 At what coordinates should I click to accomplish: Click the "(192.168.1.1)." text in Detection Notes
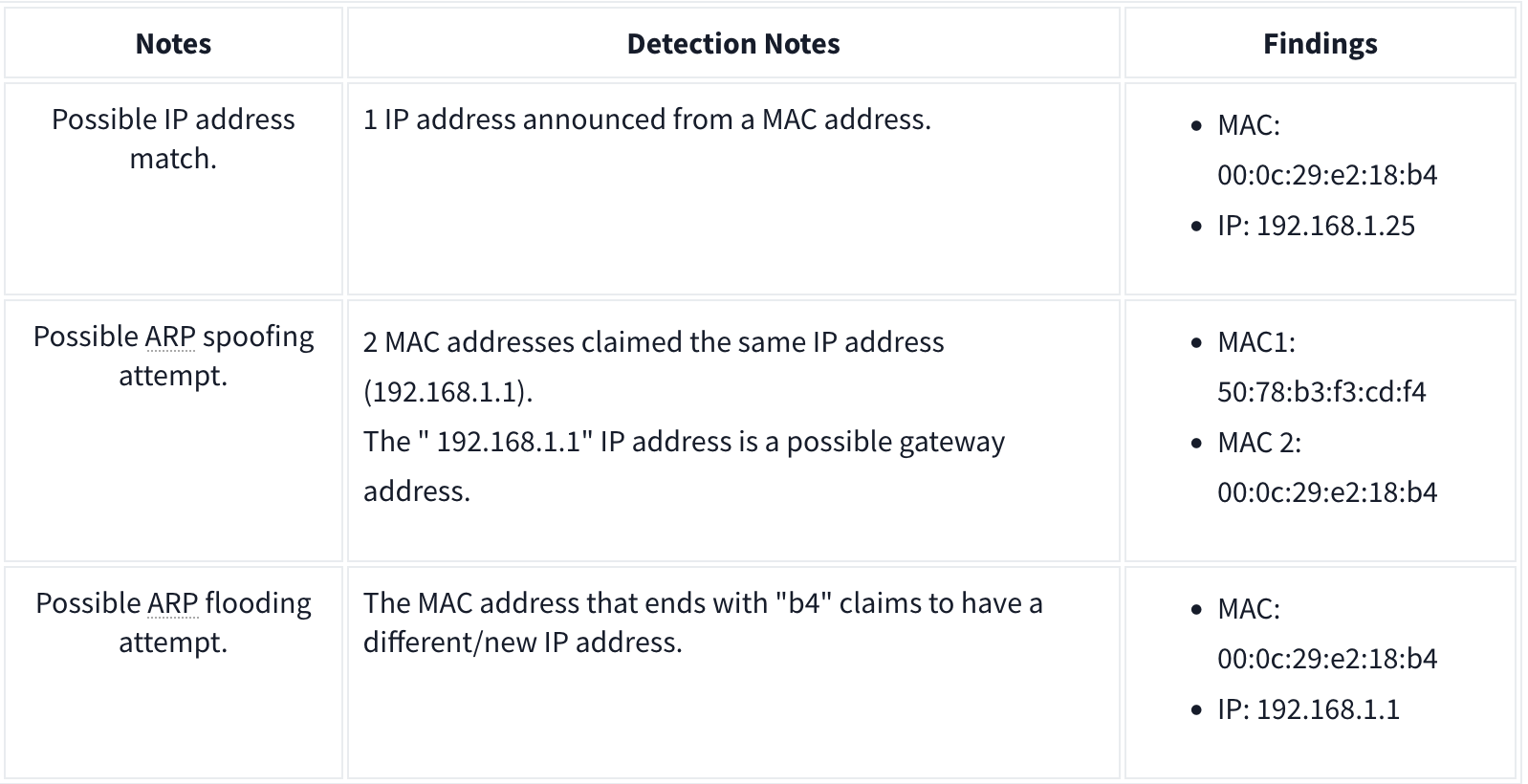pos(447,392)
